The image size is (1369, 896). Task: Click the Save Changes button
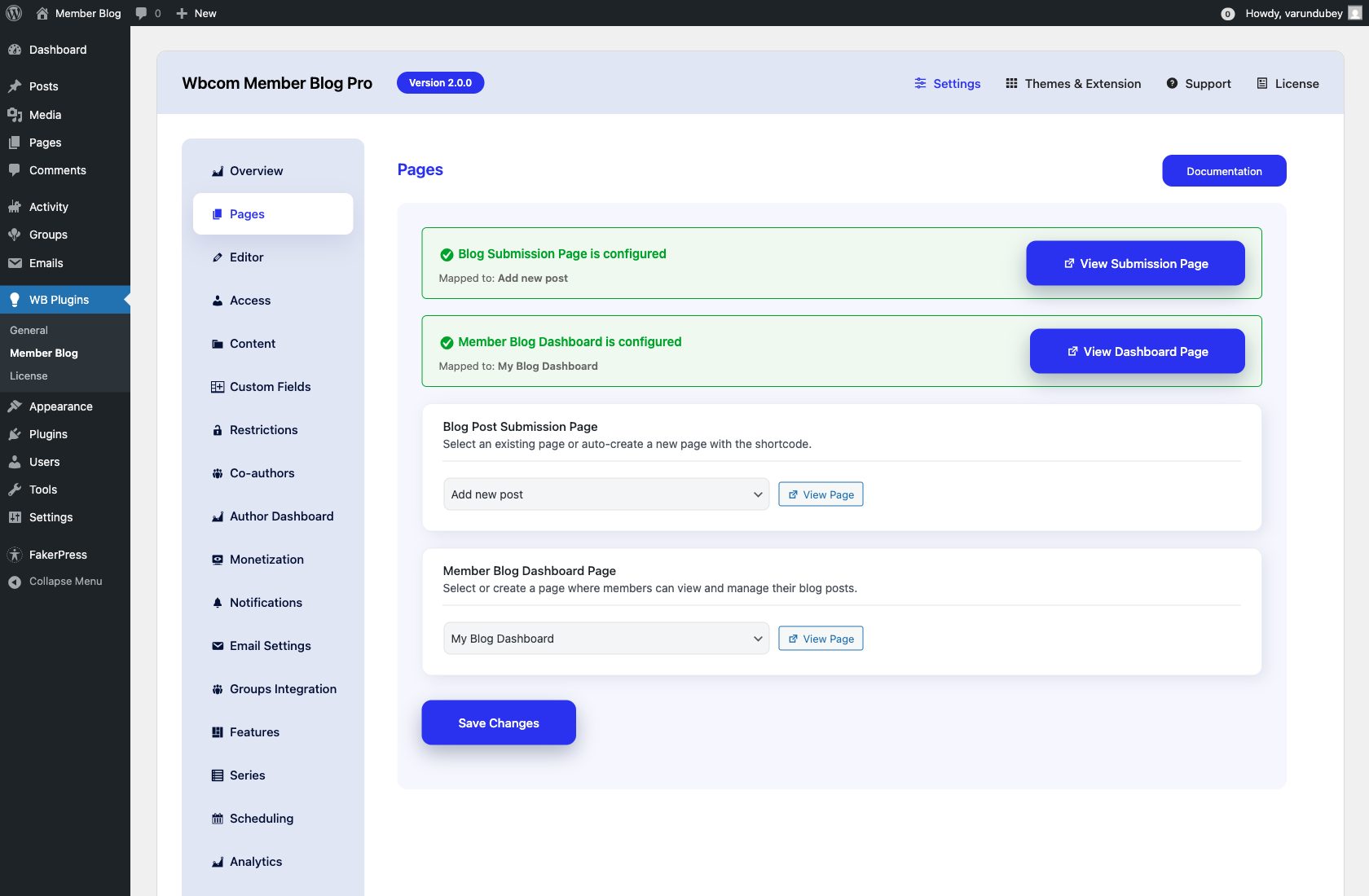coord(498,723)
